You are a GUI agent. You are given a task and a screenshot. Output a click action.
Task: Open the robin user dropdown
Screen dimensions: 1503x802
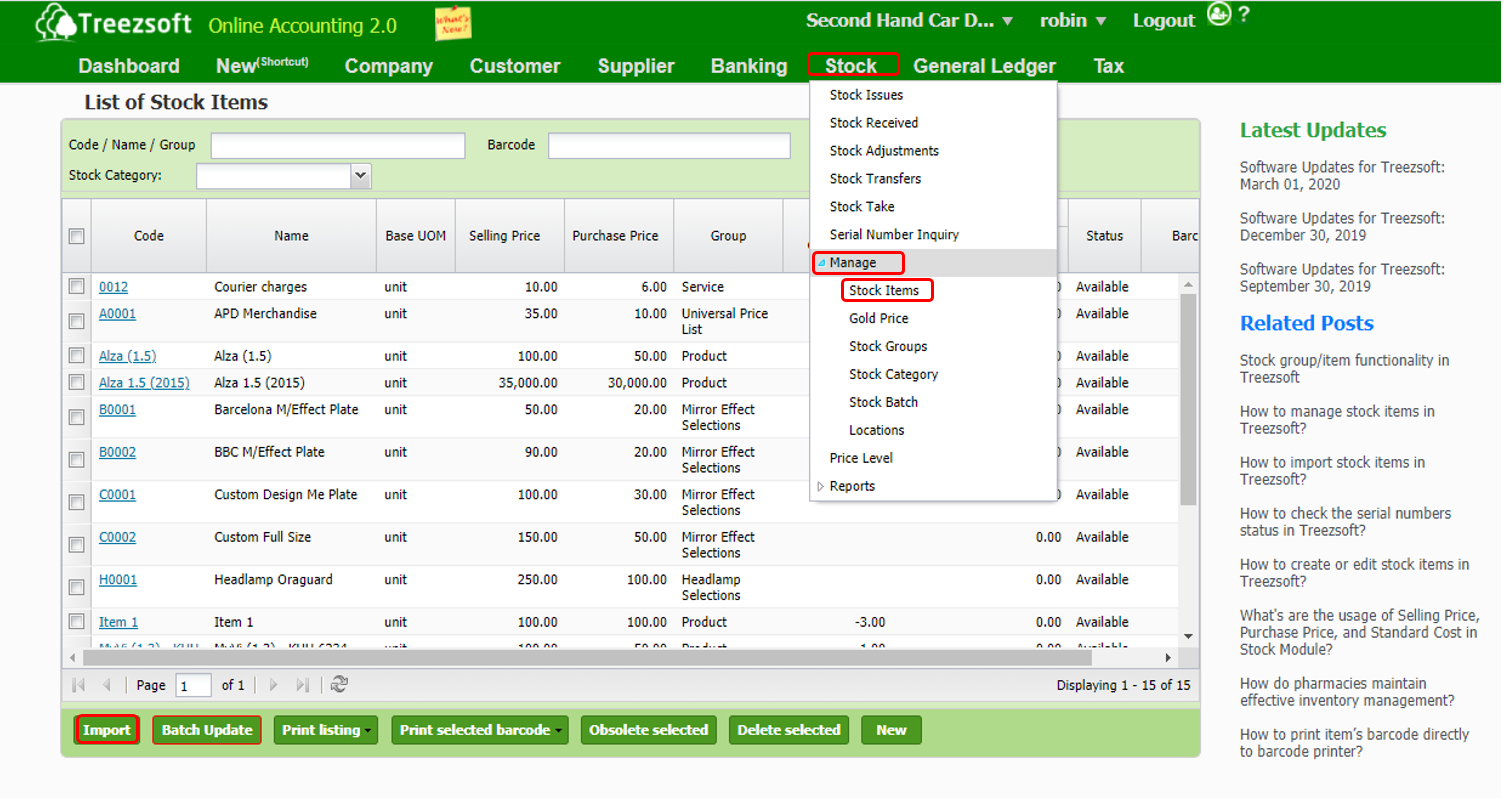[x=1072, y=20]
